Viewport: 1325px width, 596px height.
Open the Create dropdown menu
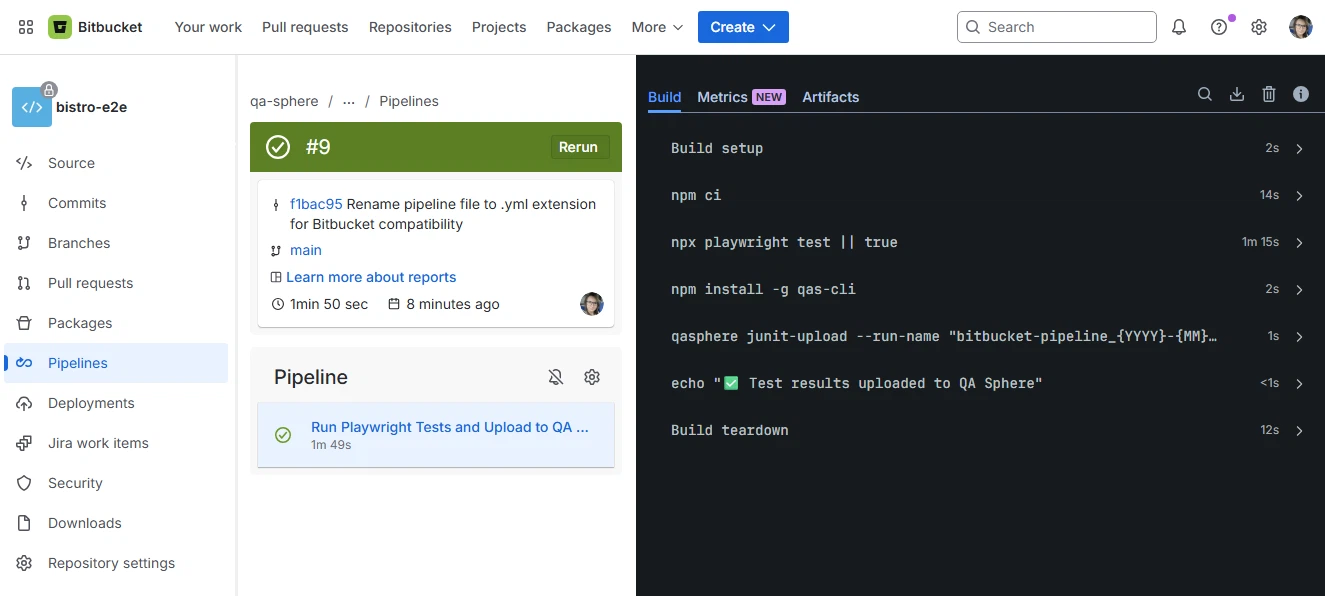(742, 27)
